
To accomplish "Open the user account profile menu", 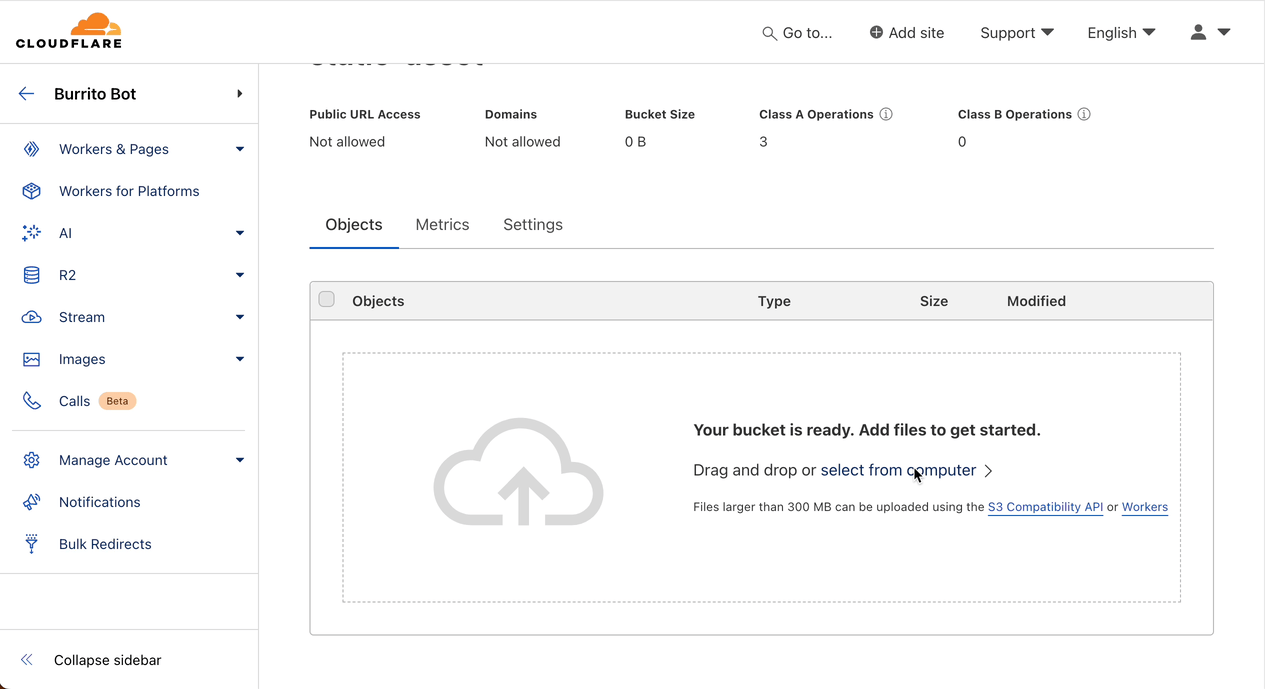I will click(x=1209, y=33).
